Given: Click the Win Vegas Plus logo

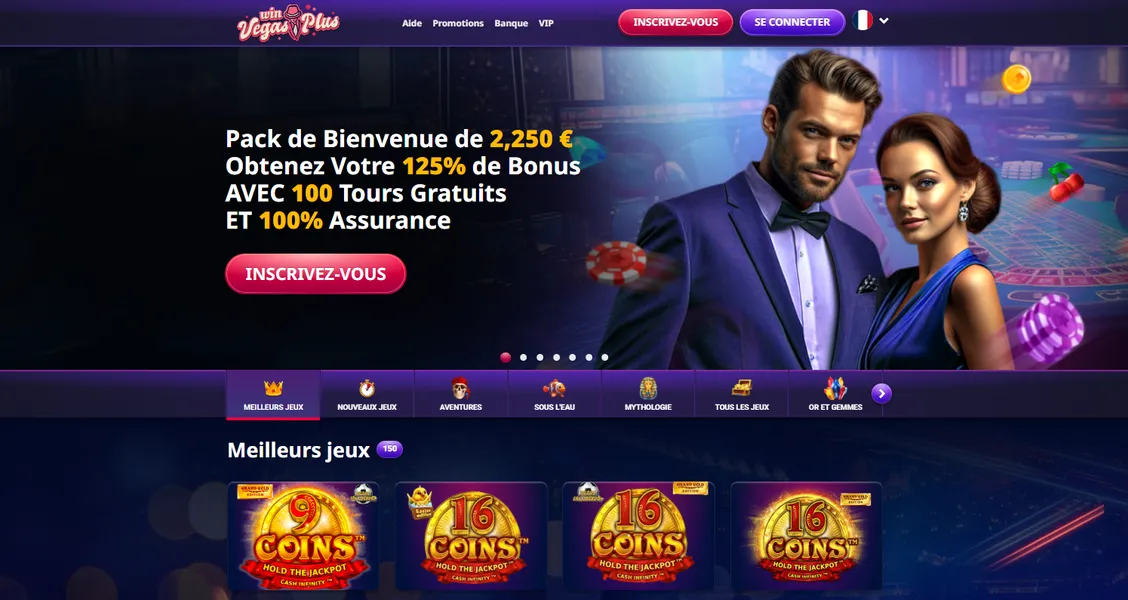Looking at the screenshot, I should pyautogui.click(x=288, y=23).
